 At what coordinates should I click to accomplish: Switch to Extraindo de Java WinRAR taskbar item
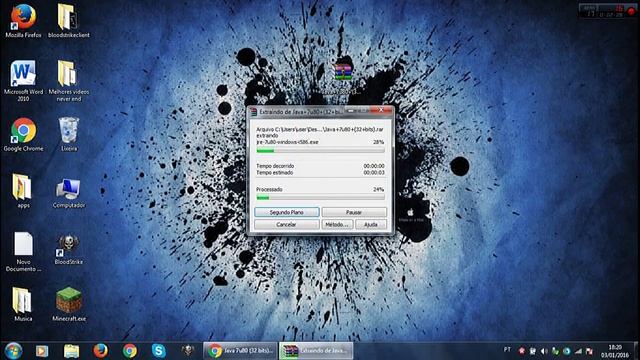click(x=316, y=351)
